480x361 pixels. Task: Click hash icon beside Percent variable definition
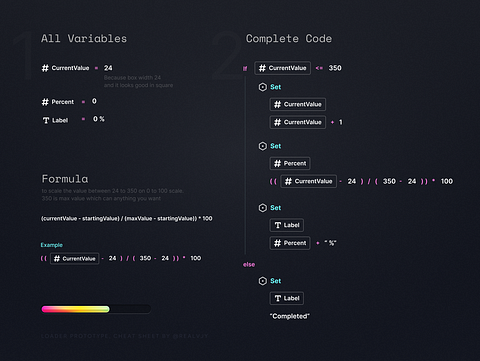click(45, 102)
